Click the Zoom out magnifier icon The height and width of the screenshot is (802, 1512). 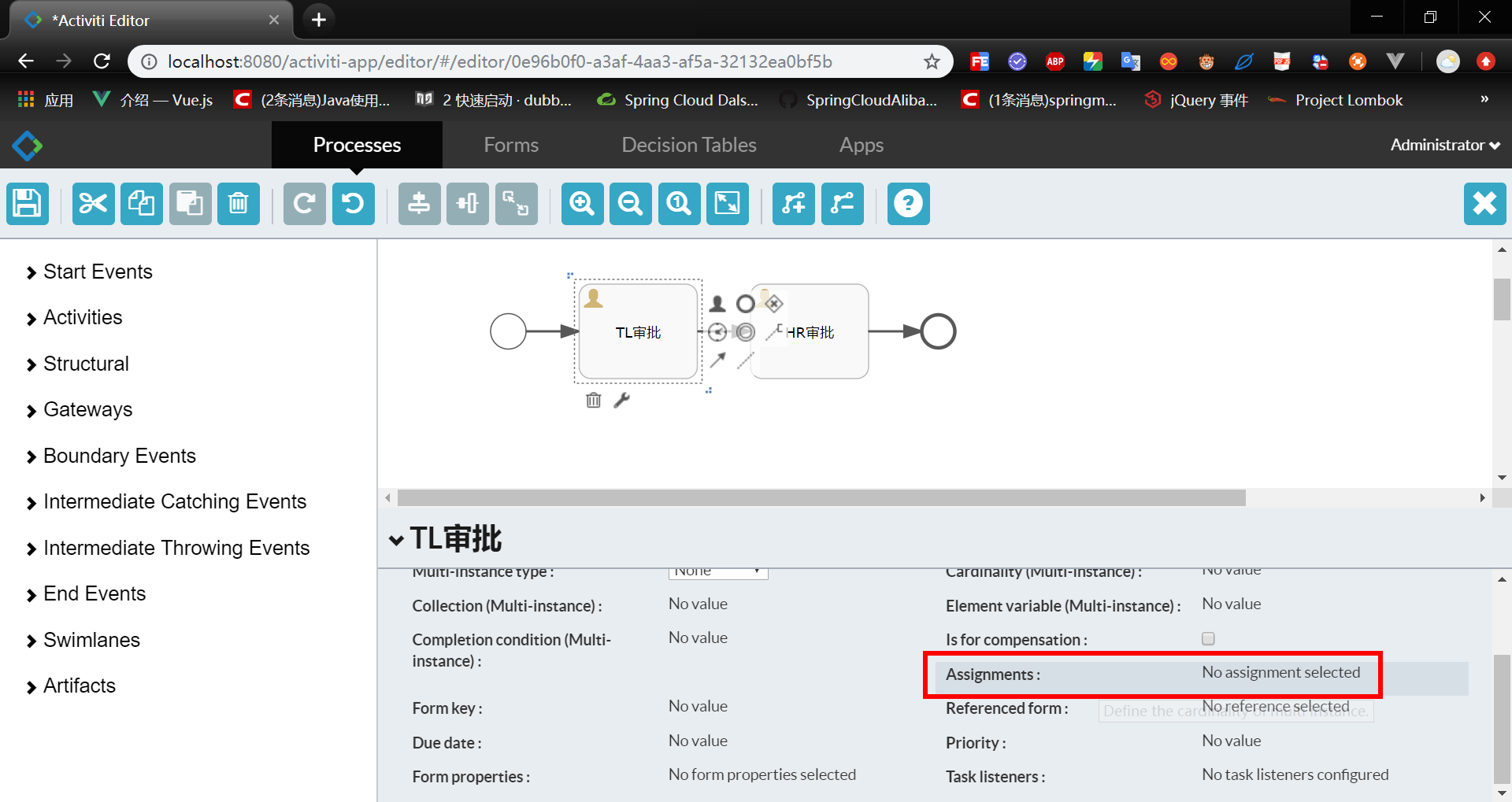coord(631,204)
